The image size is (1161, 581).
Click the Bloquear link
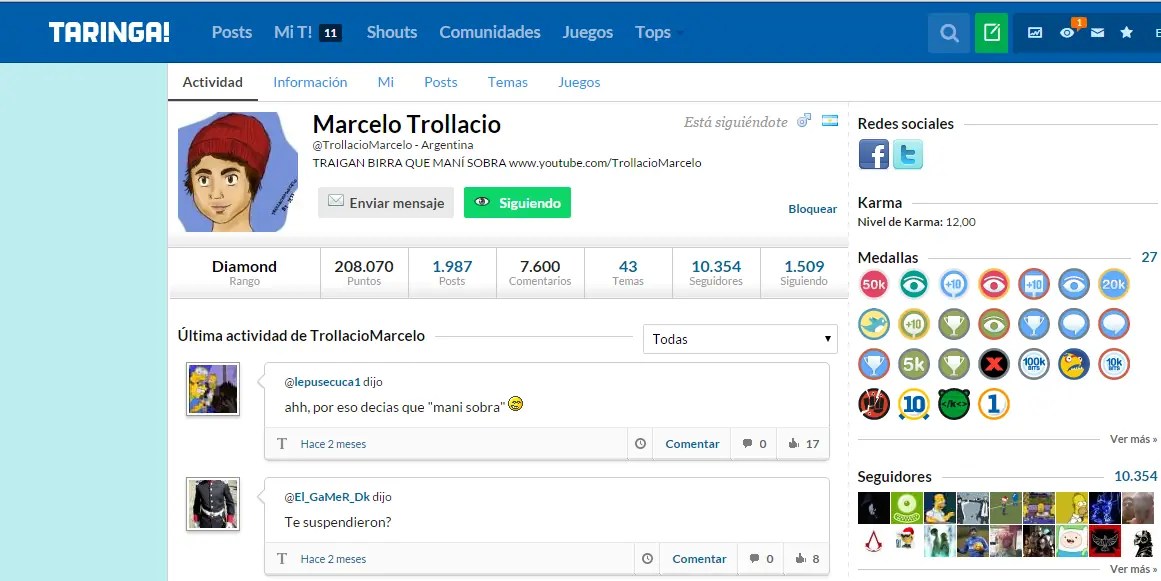[812, 209]
